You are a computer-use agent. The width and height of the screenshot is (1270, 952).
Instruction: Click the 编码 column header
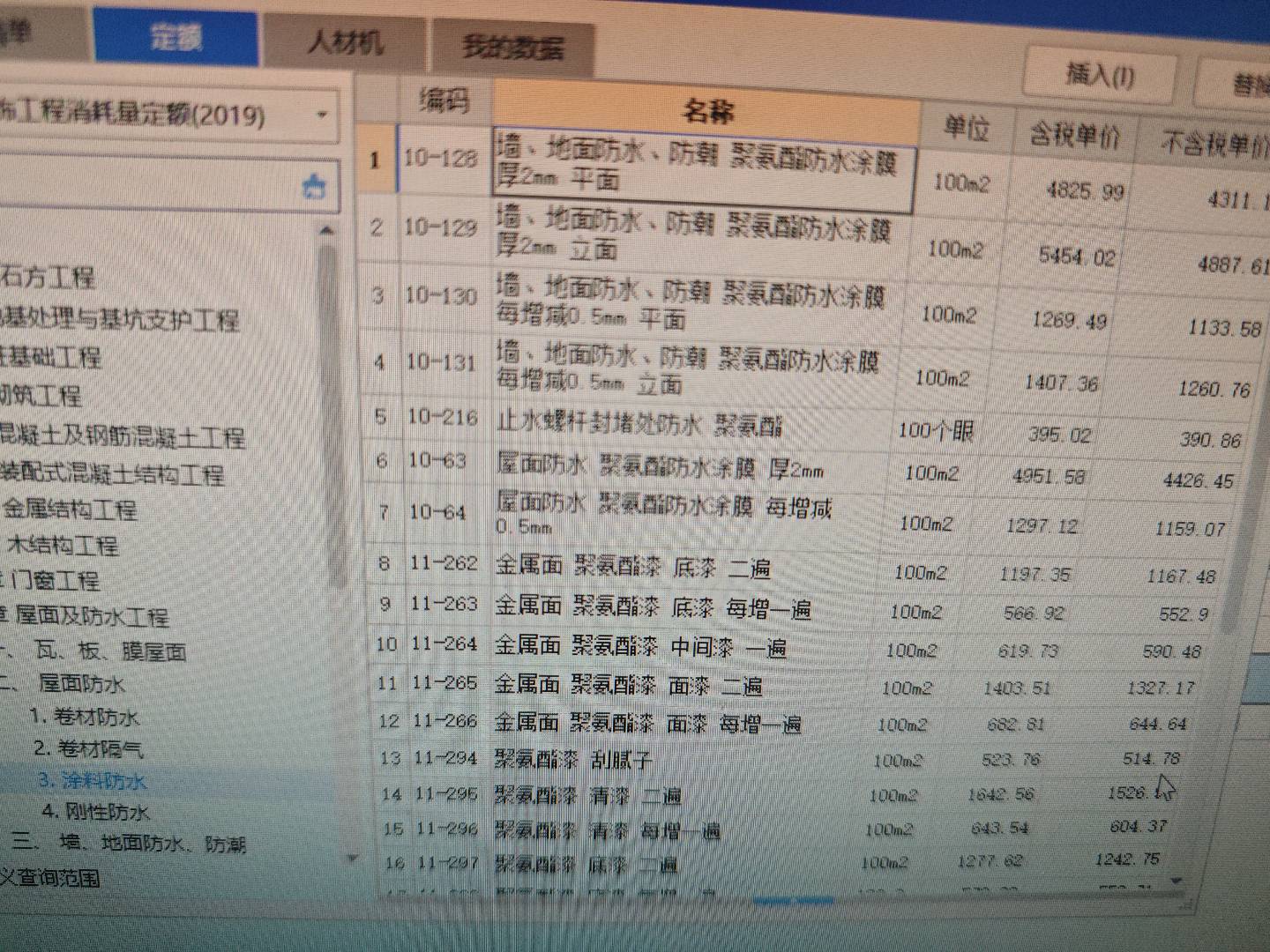click(444, 100)
